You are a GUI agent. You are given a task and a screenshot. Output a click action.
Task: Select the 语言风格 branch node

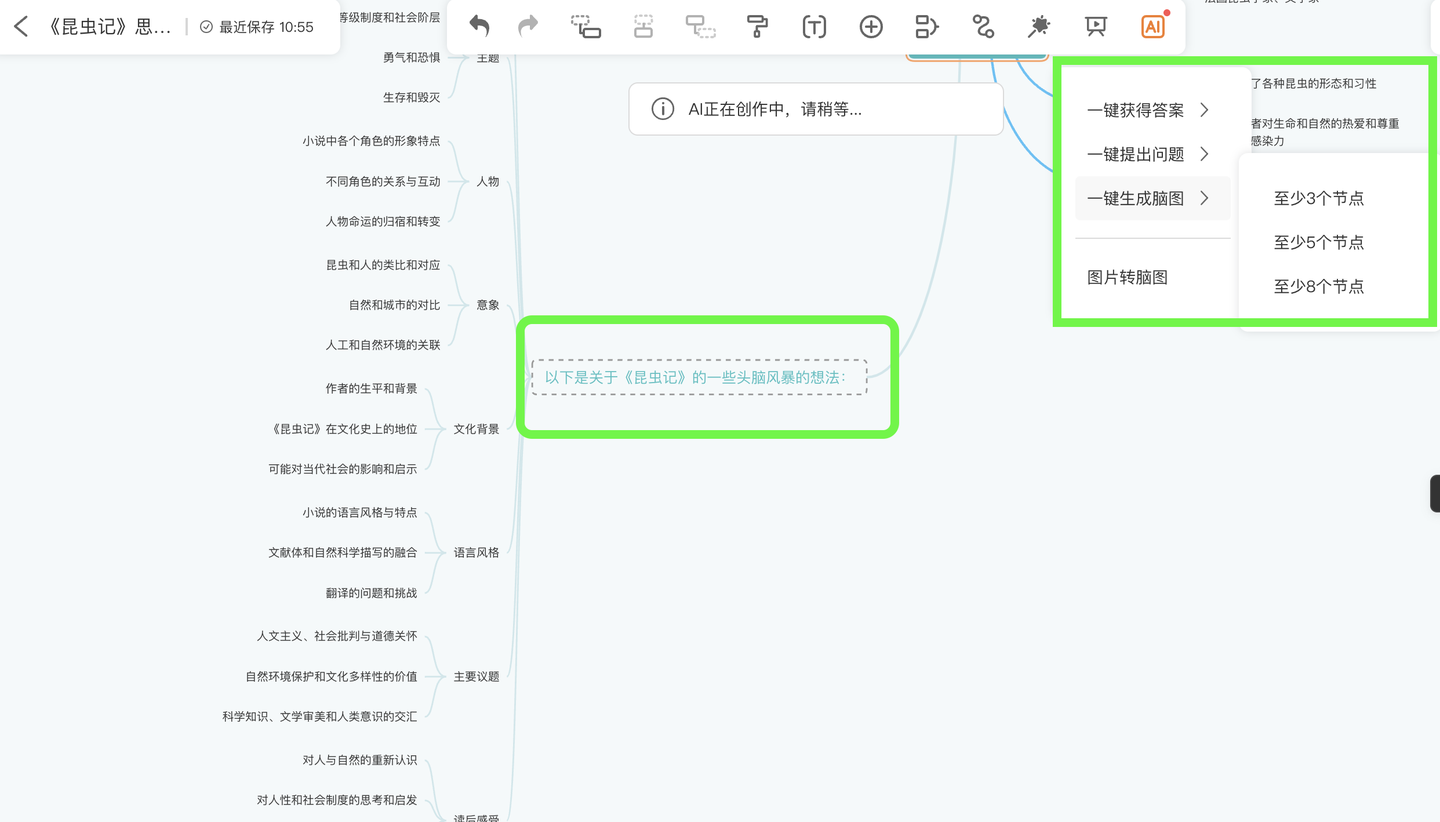[476, 552]
